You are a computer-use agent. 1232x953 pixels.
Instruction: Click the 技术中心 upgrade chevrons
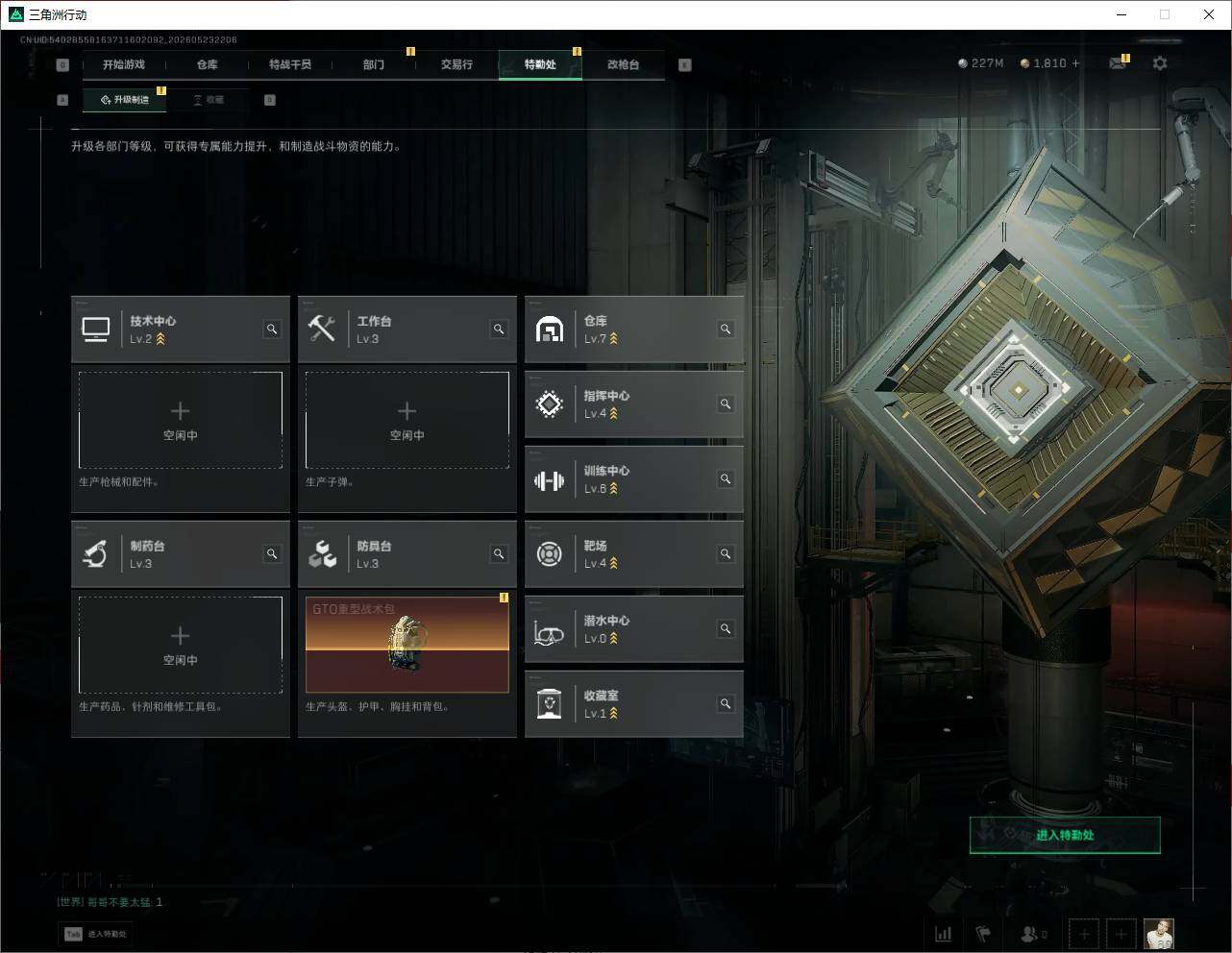[160, 339]
